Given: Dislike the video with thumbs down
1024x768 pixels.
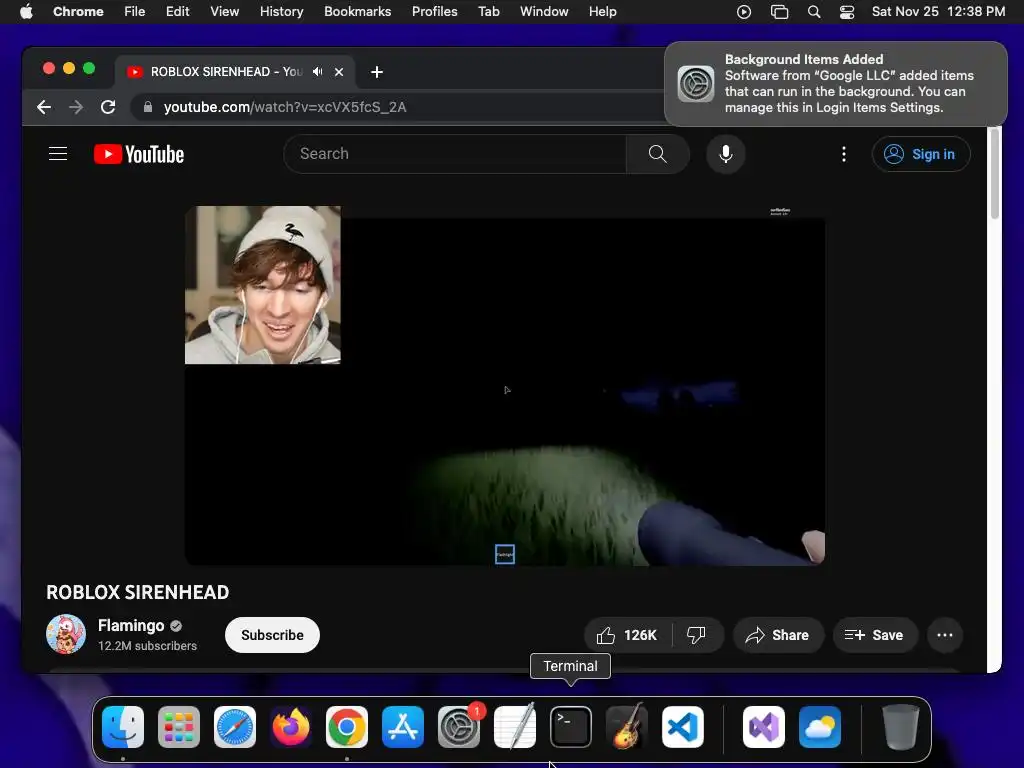Looking at the screenshot, I should (x=697, y=635).
